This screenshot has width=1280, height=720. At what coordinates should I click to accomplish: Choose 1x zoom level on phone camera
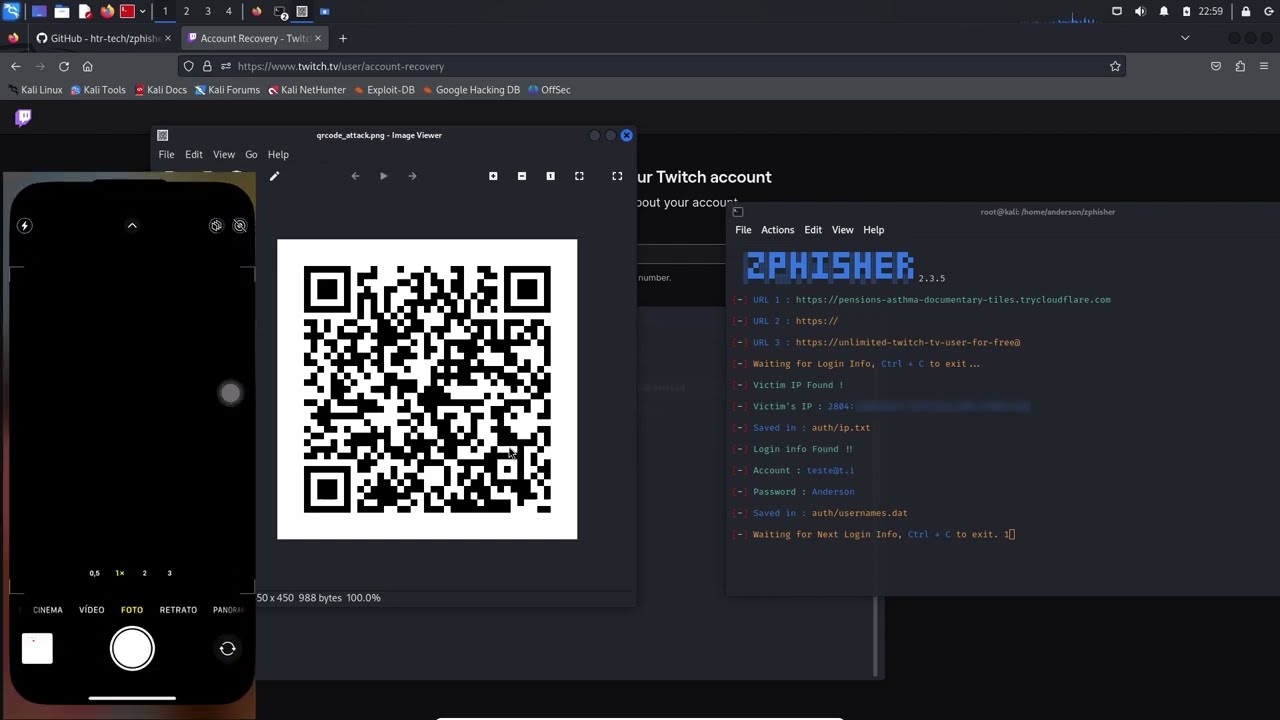tap(120, 573)
